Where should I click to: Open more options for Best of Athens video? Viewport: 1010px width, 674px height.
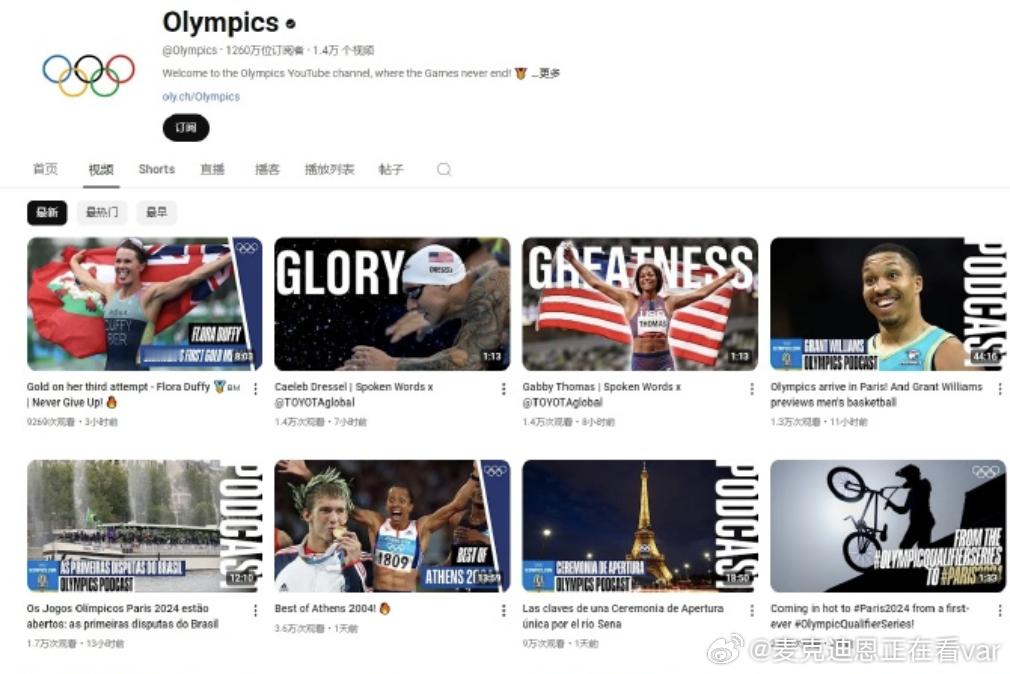pyautogui.click(x=504, y=610)
